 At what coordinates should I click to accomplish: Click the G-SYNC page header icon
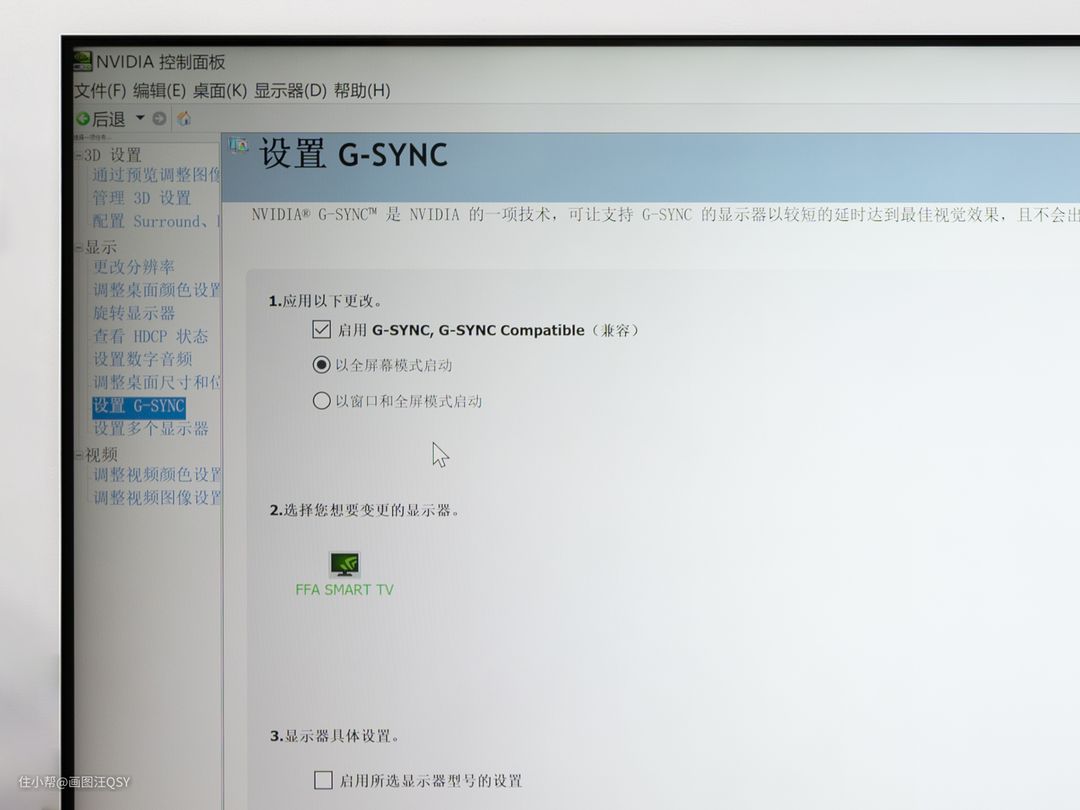pos(238,145)
